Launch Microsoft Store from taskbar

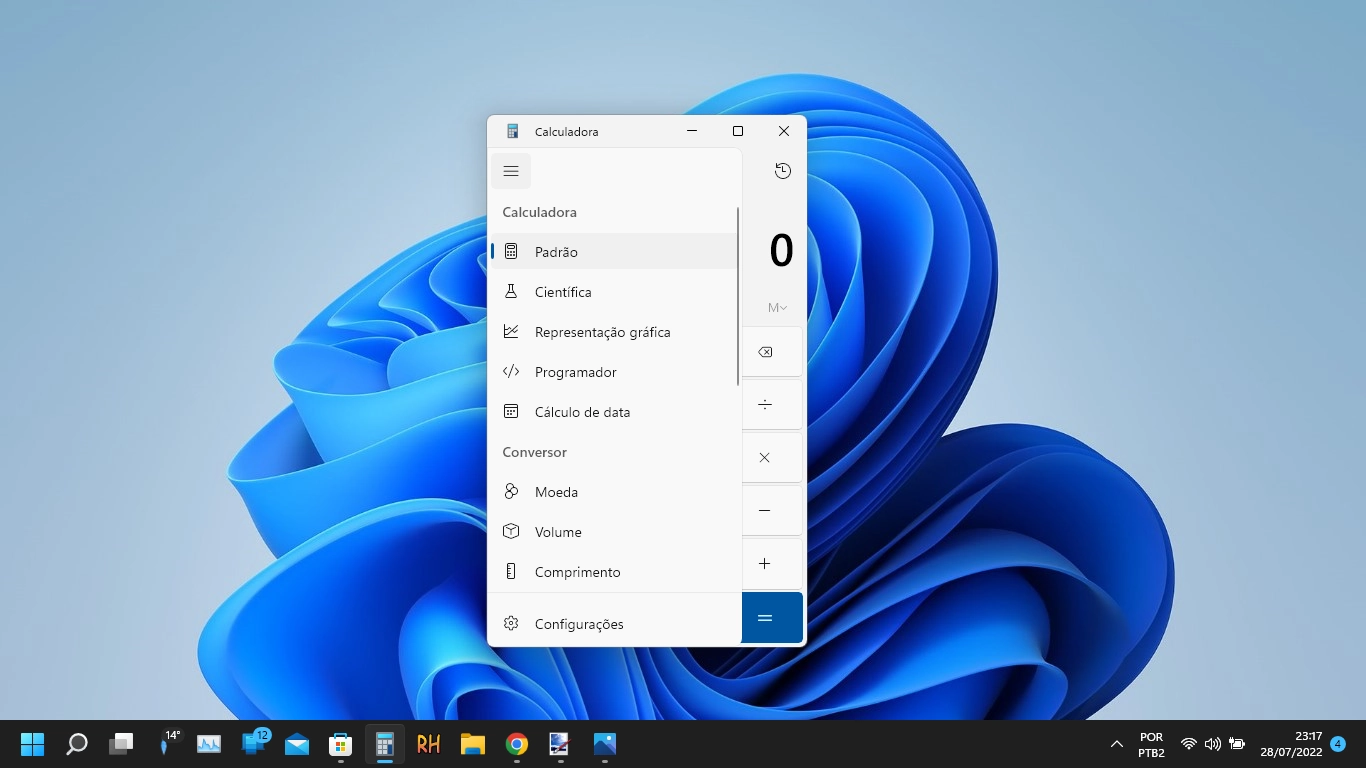(341, 744)
